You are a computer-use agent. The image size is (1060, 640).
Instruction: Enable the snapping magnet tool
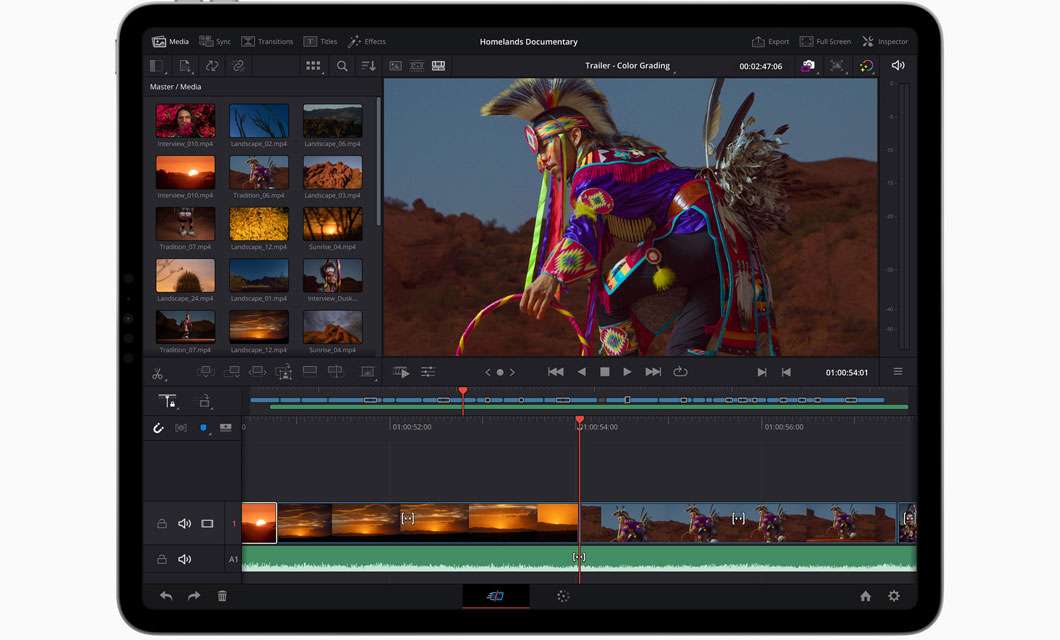point(157,427)
